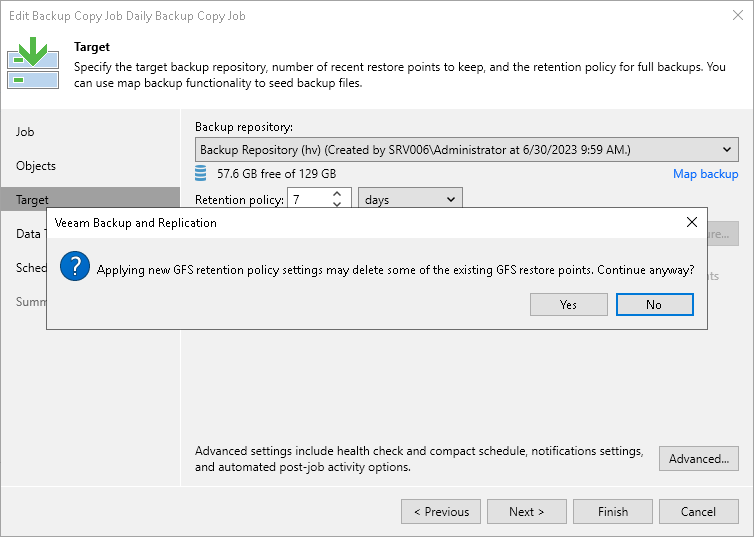
Task: Confirm with the Yes button
Action: pyautogui.click(x=568, y=304)
